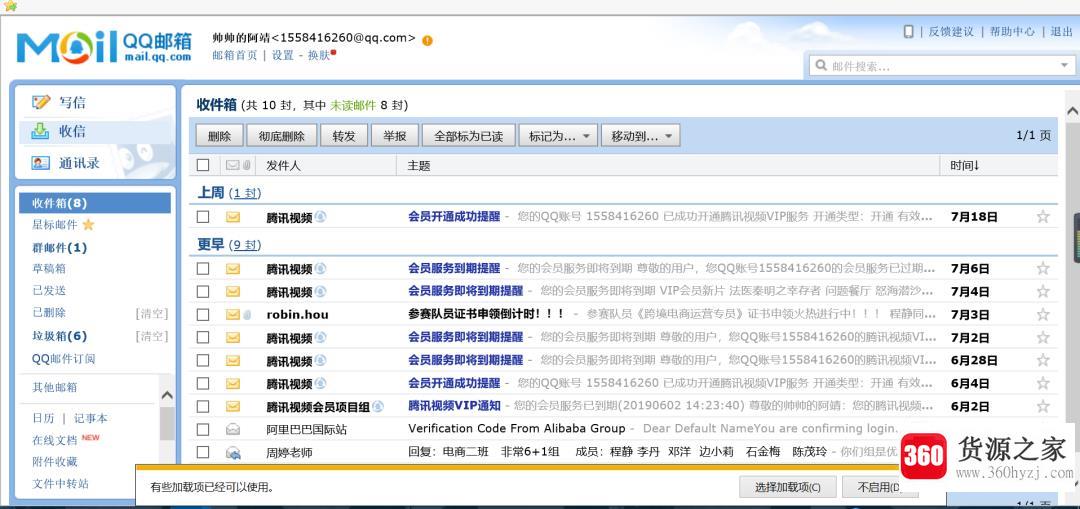Open the 标记为 dropdown

tap(558, 136)
